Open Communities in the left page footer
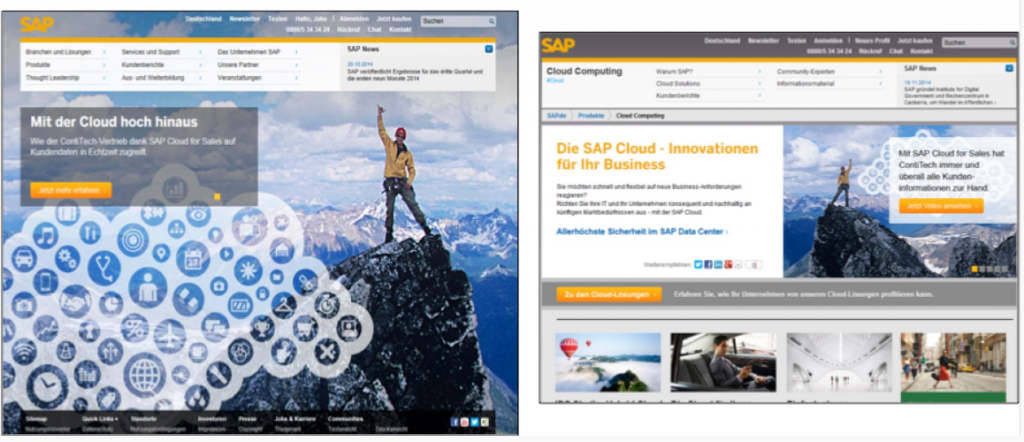The width and height of the screenshot is (1024, 442). click(x=345, y=419)
